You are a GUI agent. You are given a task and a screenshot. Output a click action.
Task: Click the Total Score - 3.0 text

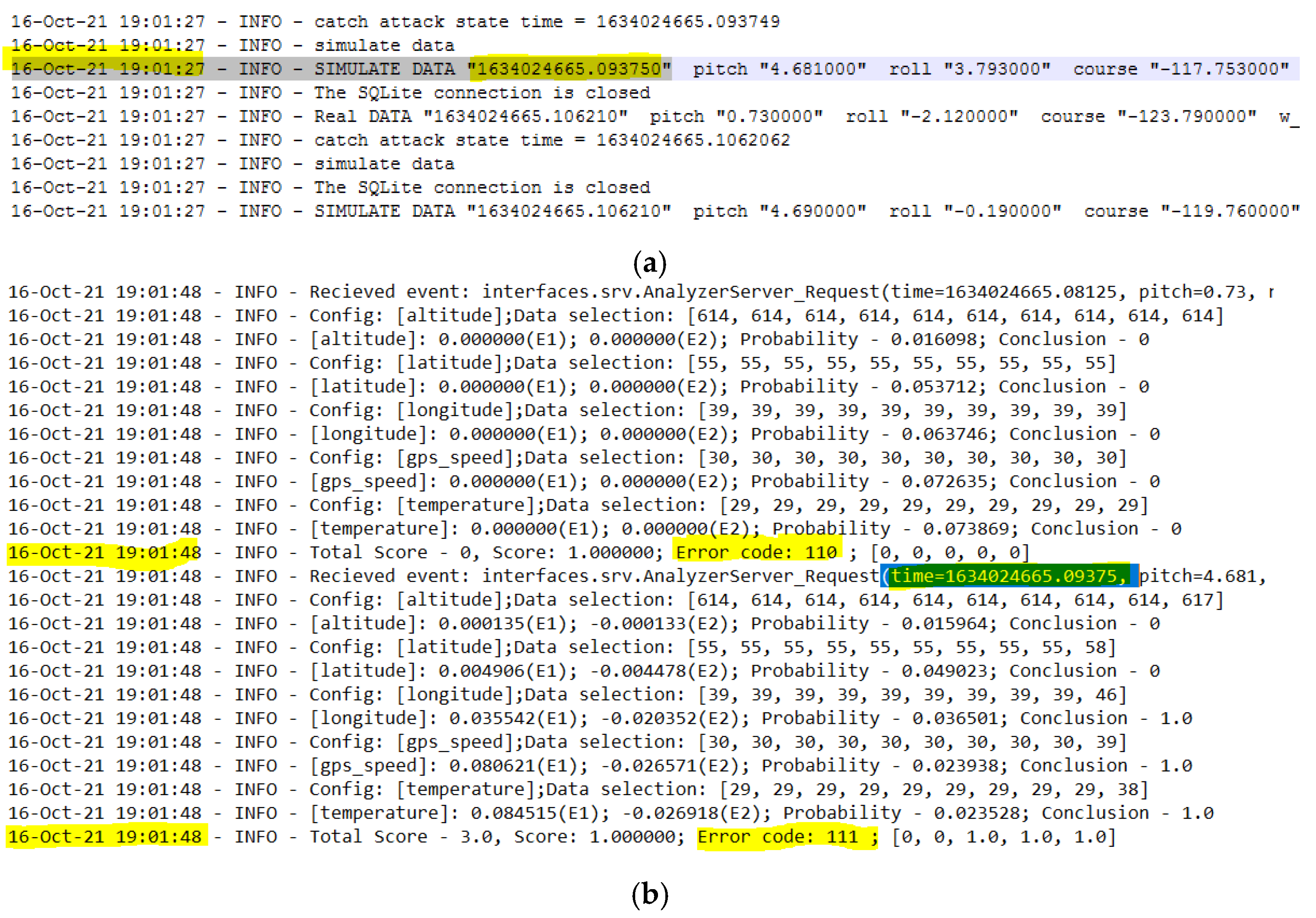(404, 837)
